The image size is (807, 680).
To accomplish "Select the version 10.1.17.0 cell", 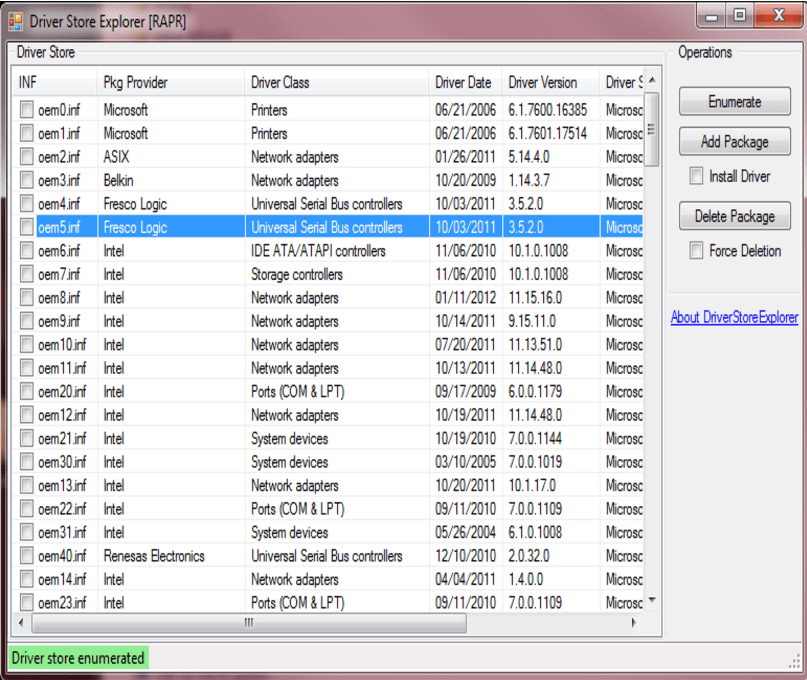I will pos(532,485).
